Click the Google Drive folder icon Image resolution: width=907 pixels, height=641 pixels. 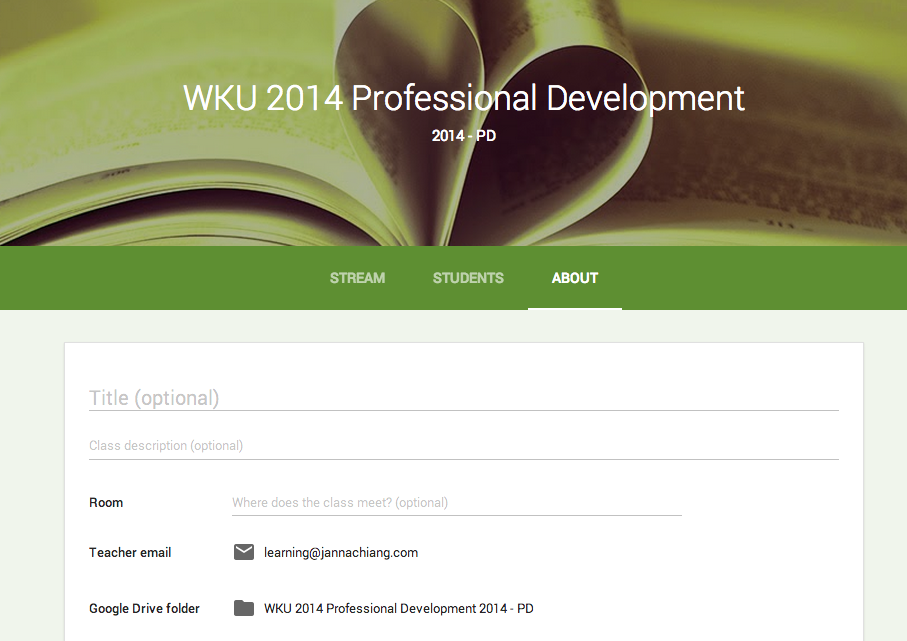point(244,608)
